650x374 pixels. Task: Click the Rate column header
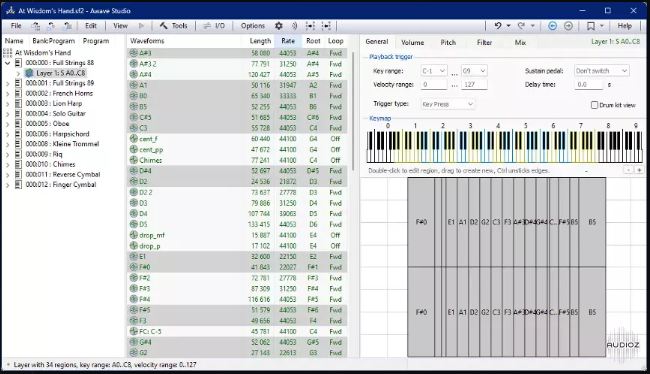(x=288, y=41)
